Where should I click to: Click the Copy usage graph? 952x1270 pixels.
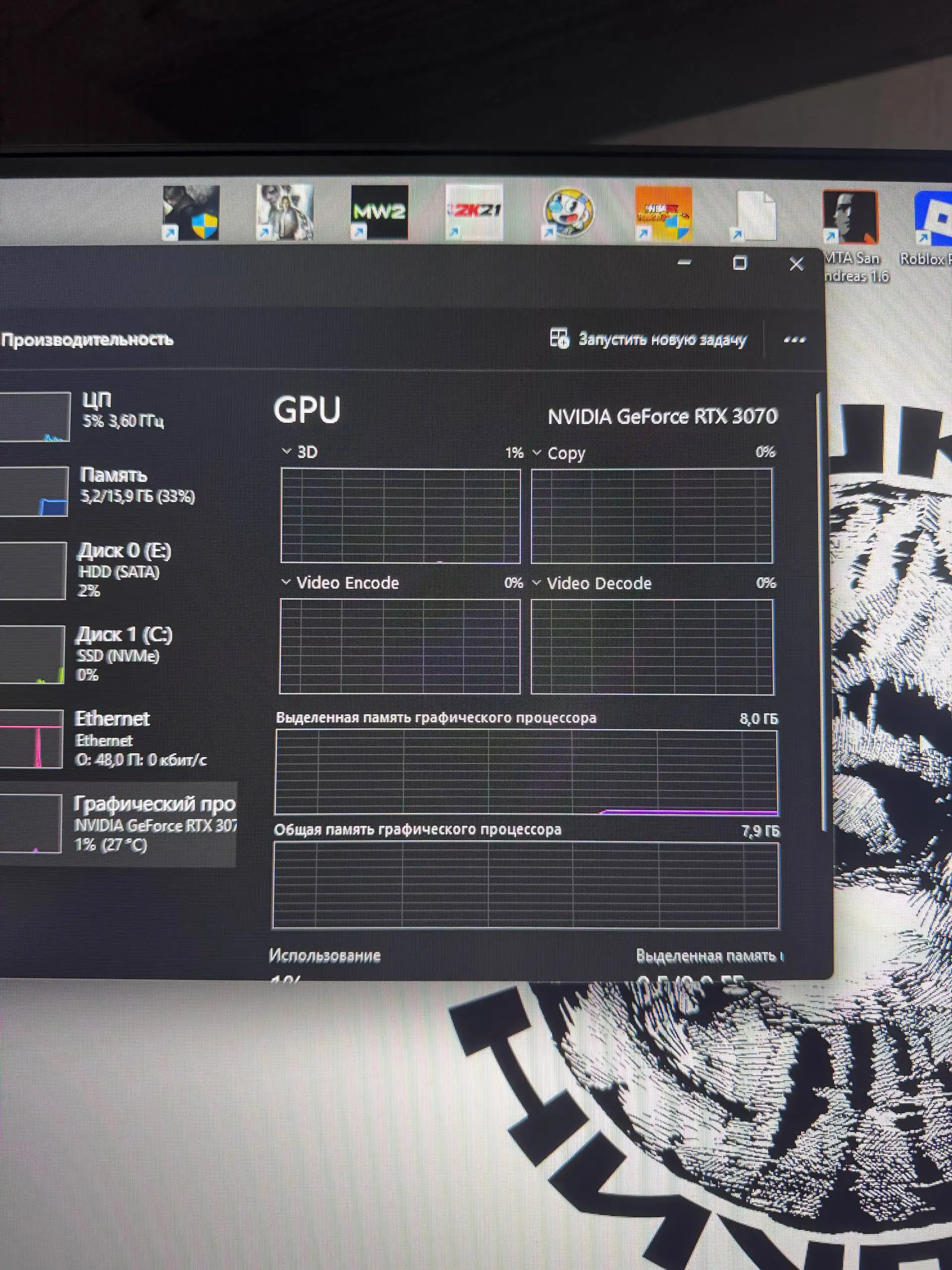point(652,516)
